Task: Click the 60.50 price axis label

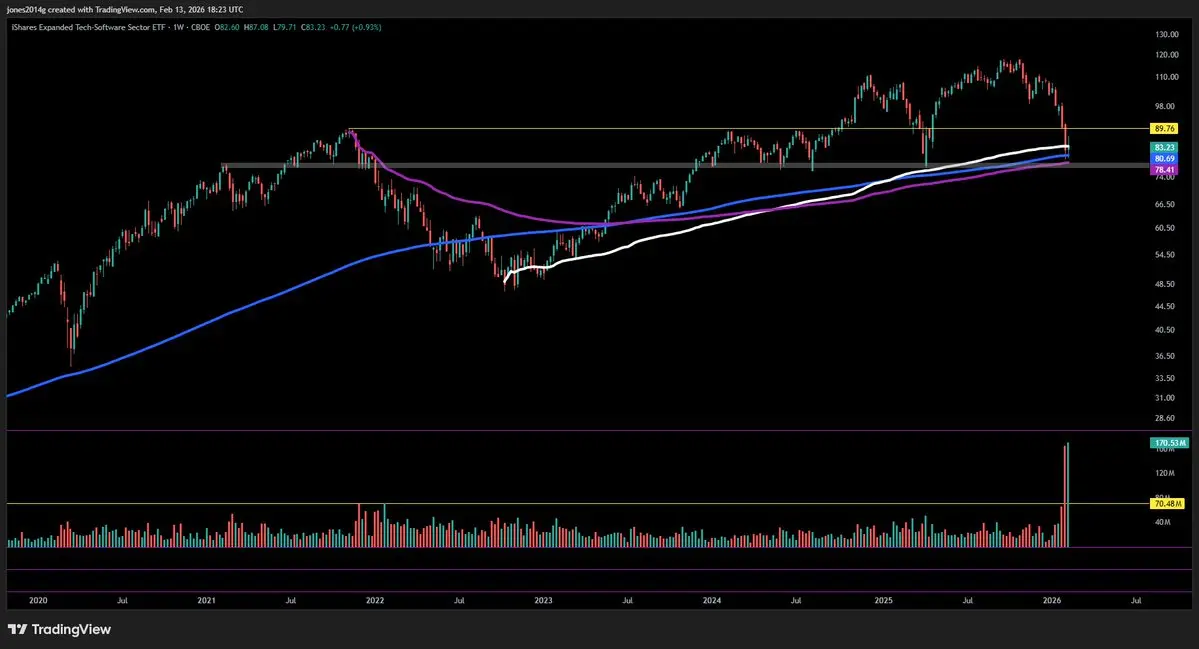Action: tap(1165, 228)
